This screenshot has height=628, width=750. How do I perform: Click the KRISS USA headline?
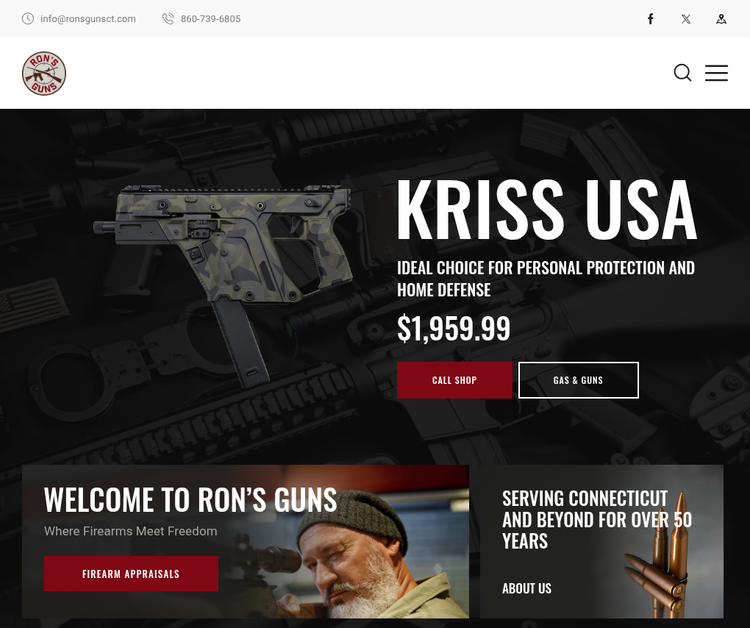547,209
